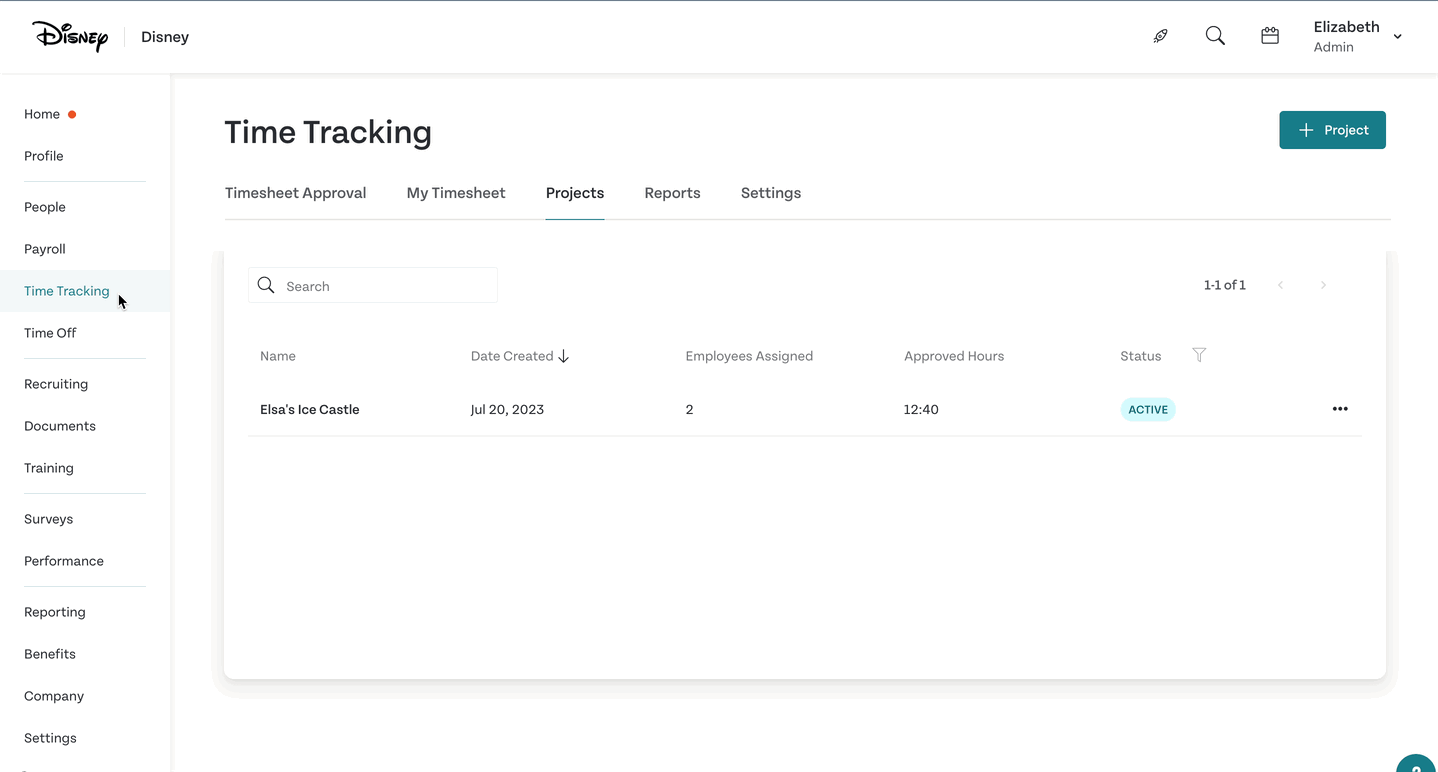This screenshot has height=772, width=1438.
Task: Open Settings at the sidebar bottom
Action: coord(50,738)
